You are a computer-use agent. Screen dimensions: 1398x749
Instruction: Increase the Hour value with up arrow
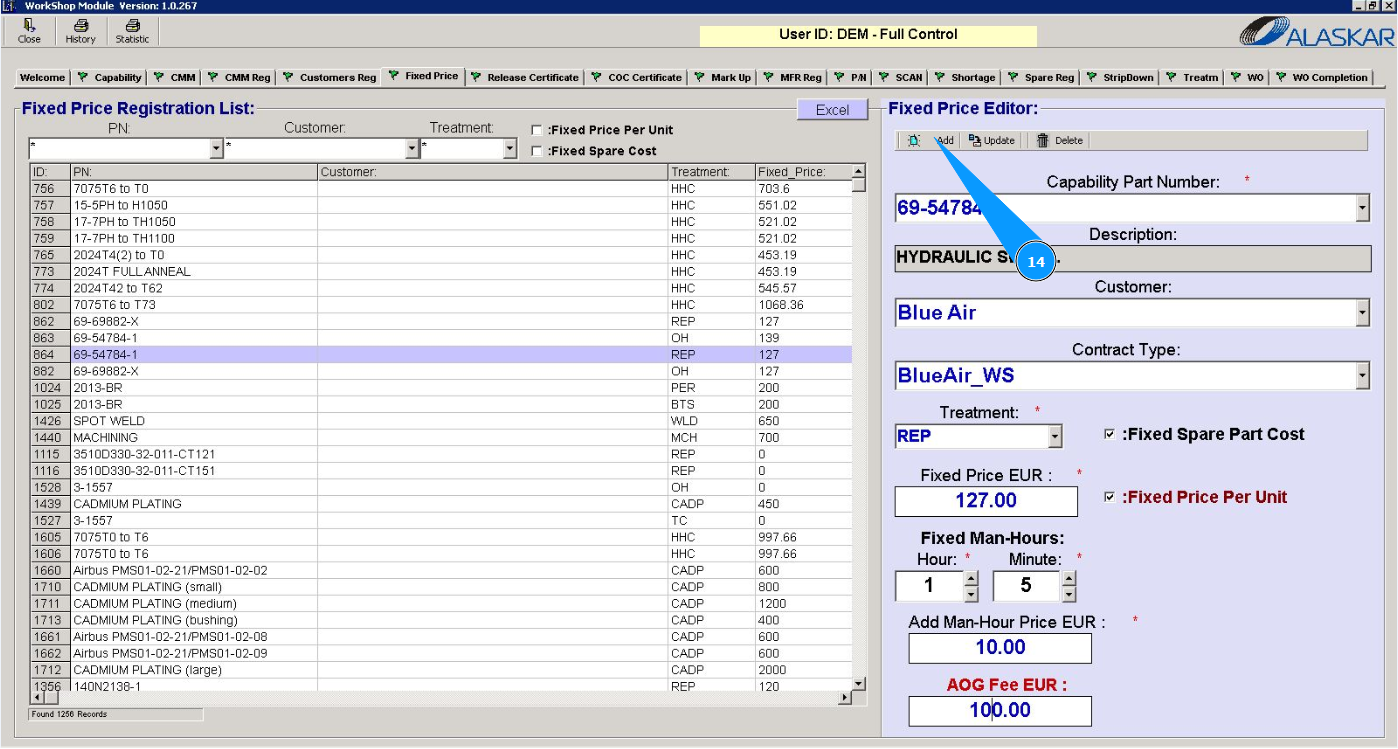(x=970, y=578)
